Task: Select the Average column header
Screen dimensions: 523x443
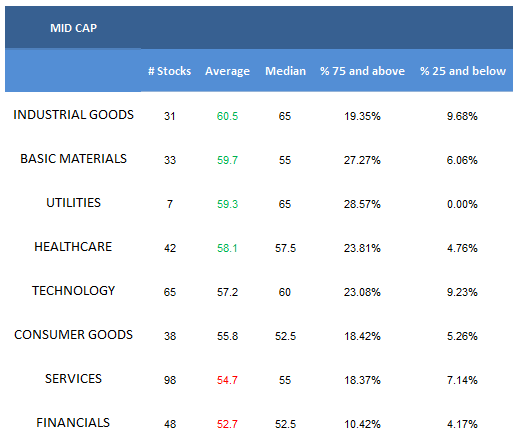Action: [227, 71]
